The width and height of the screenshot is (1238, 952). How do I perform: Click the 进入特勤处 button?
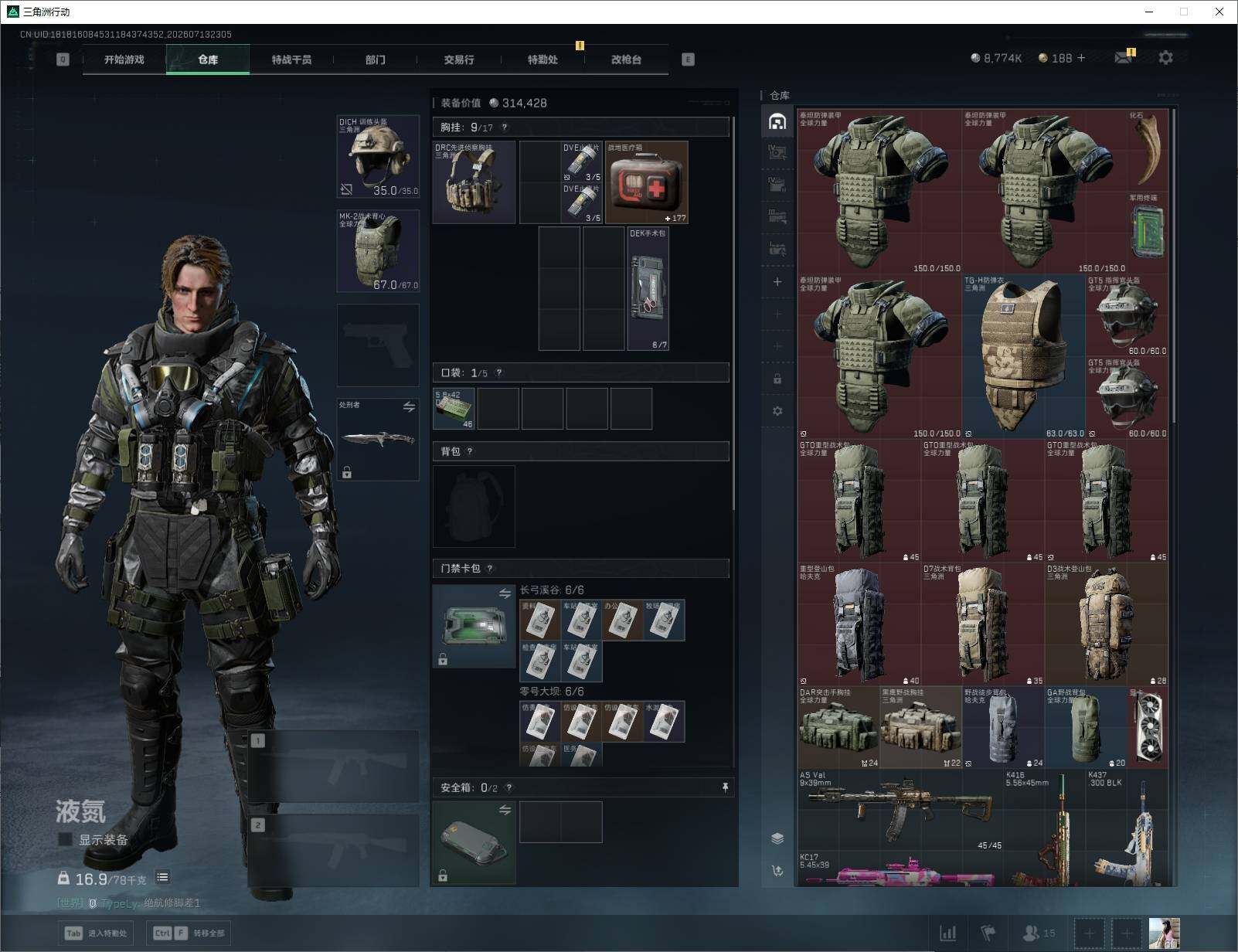(x=97, y=933)
